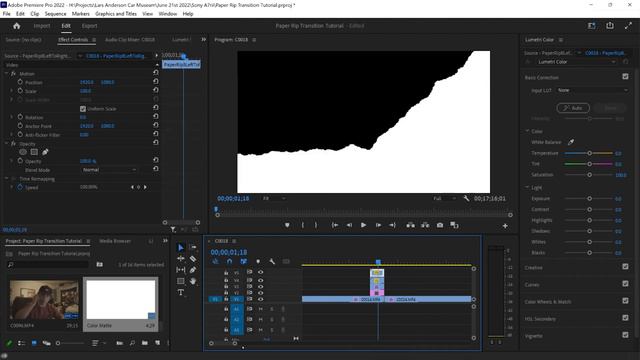Adjust the Saturation slider handle
The width and height of the screenshot is (640, 360).
(589, 175)
